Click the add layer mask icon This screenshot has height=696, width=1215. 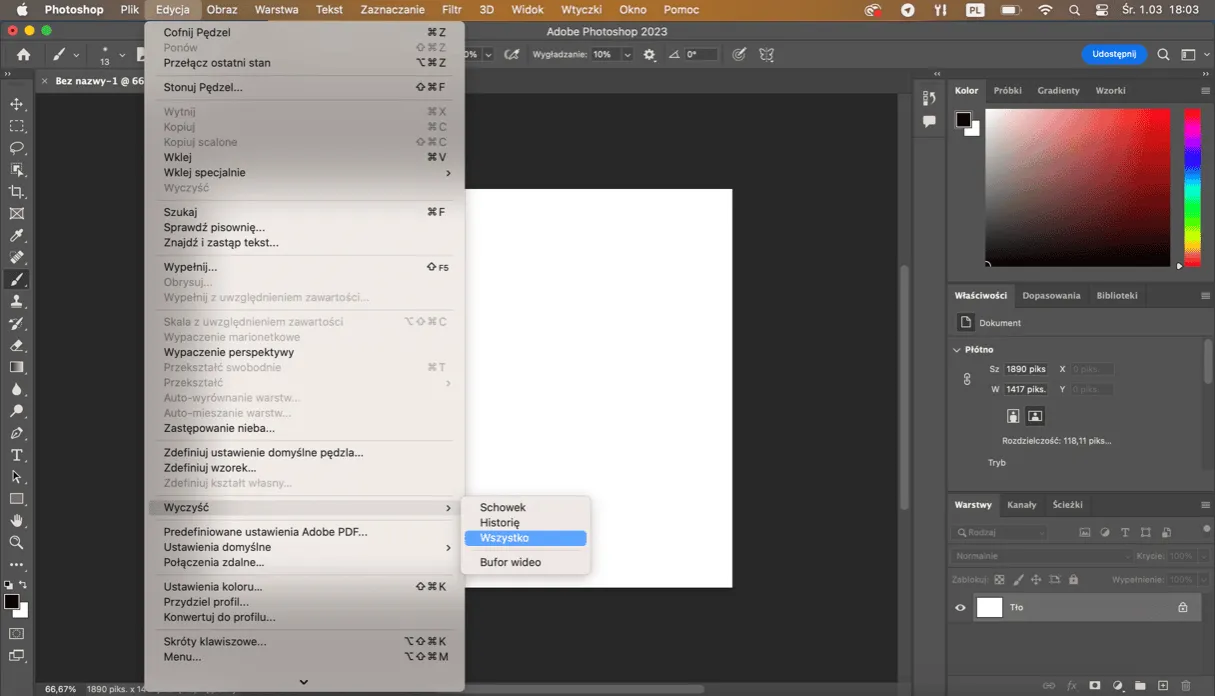1095,686
